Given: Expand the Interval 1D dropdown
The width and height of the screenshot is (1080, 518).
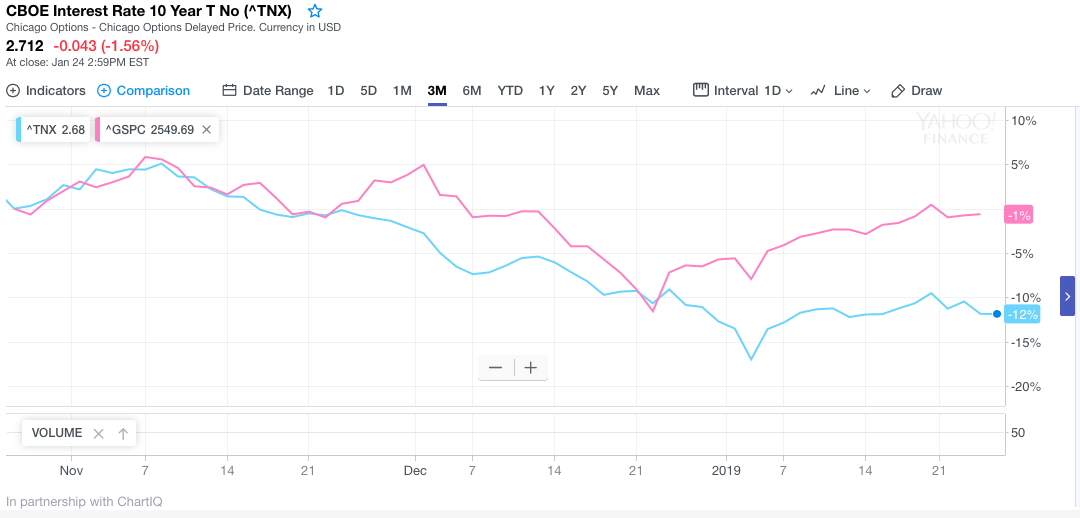Looking at the screenshot, I should click(743, 90).
